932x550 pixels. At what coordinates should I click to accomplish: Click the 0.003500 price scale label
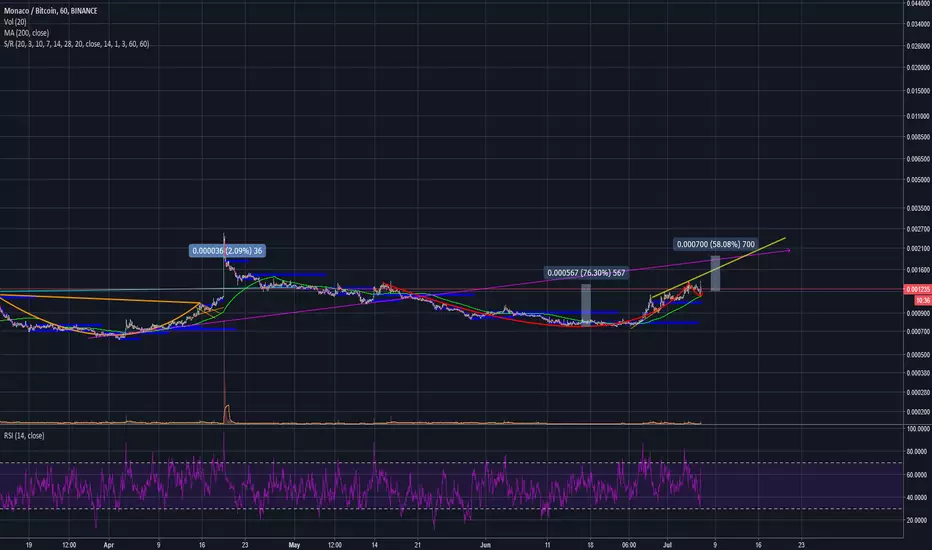click(x=918, y=209)
